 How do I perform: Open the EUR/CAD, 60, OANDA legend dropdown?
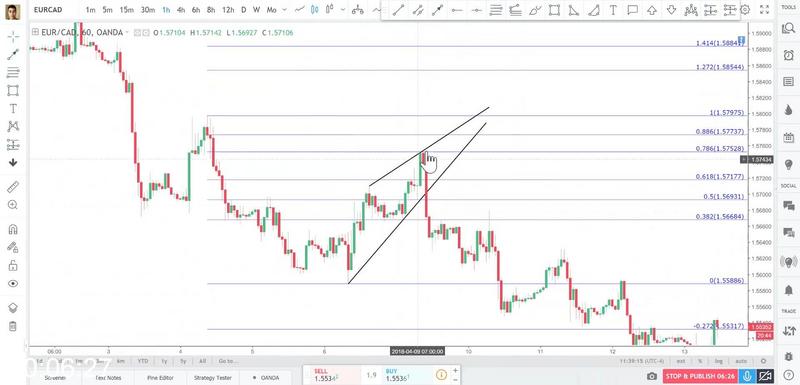tap(128, 32)
